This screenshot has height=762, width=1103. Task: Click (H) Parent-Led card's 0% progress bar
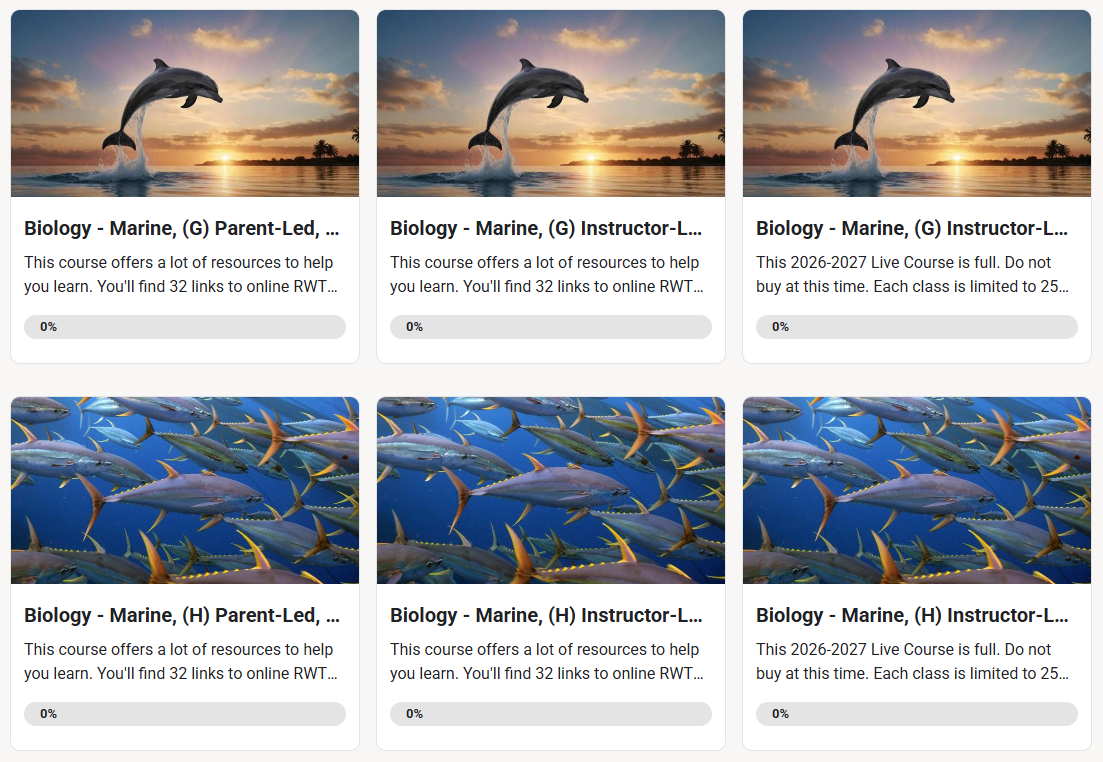tap(185, 713)
